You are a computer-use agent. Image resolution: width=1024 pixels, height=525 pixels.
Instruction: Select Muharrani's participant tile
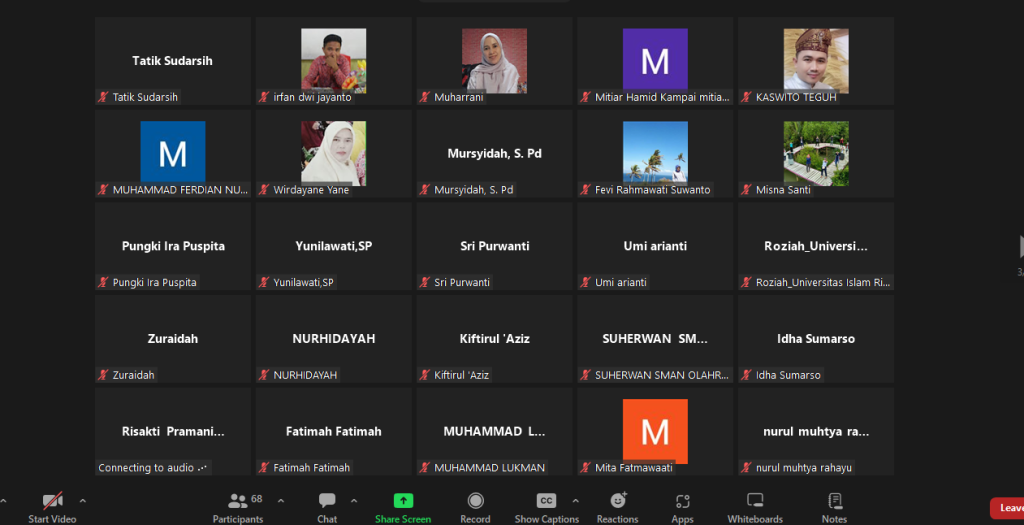(494, 61)
